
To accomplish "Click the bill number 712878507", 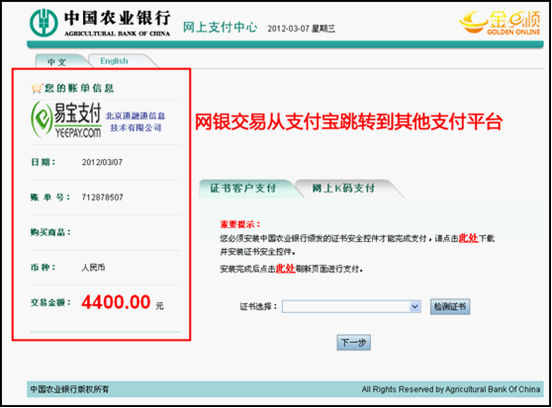I will [102, 197].
